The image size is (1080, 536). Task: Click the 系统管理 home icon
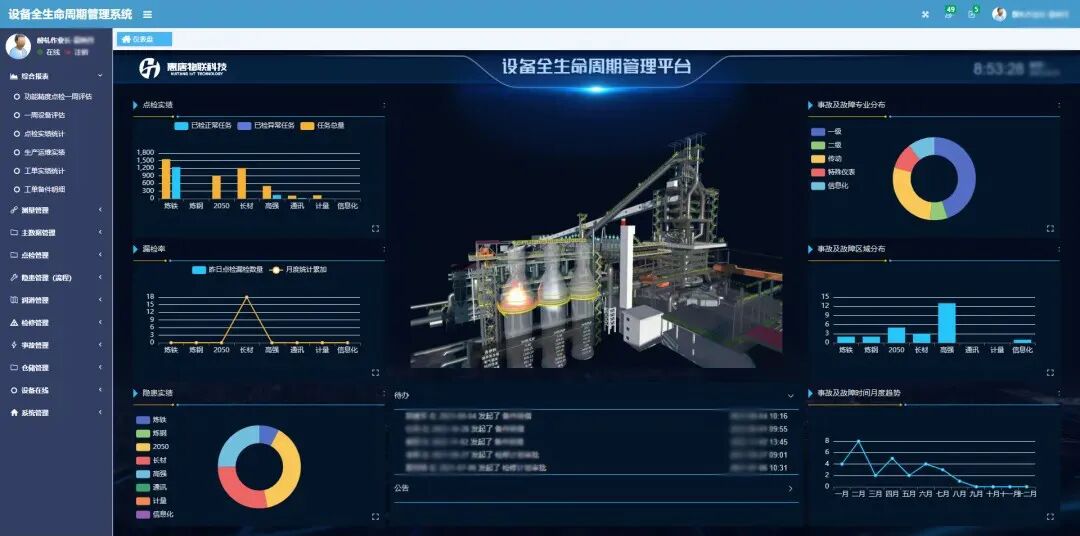coord(14,413)
